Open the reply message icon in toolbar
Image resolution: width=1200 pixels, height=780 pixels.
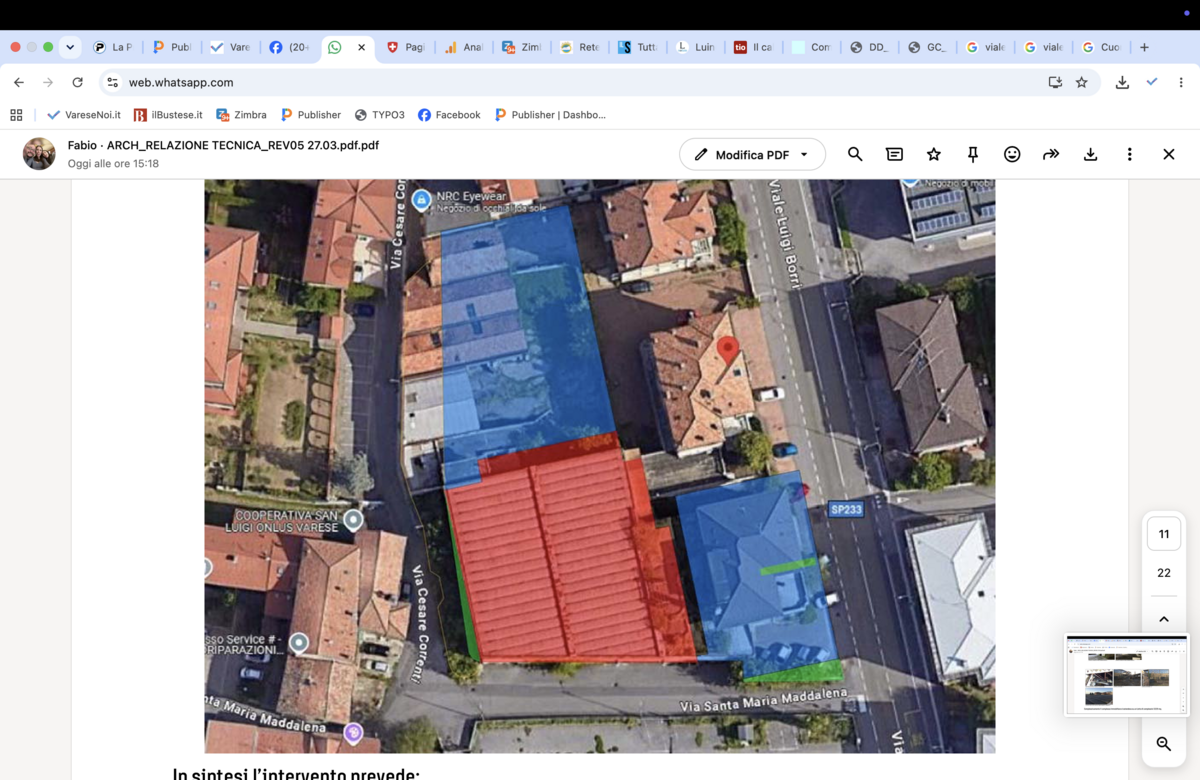click(894, 154)
